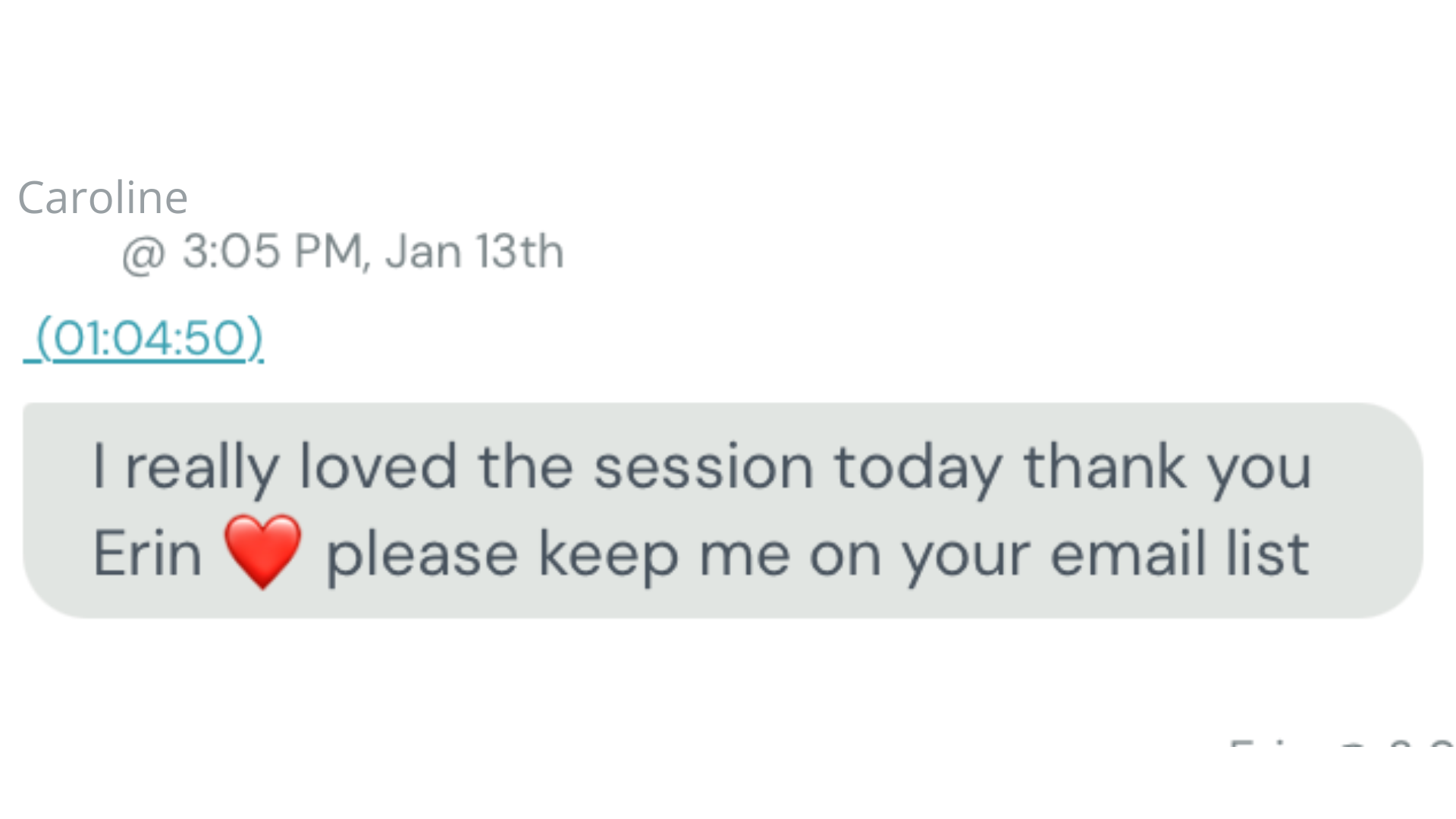This screenshot has width=1456, height=819.
Task: Click the @ symbol before the time
Action: point(143,253)
